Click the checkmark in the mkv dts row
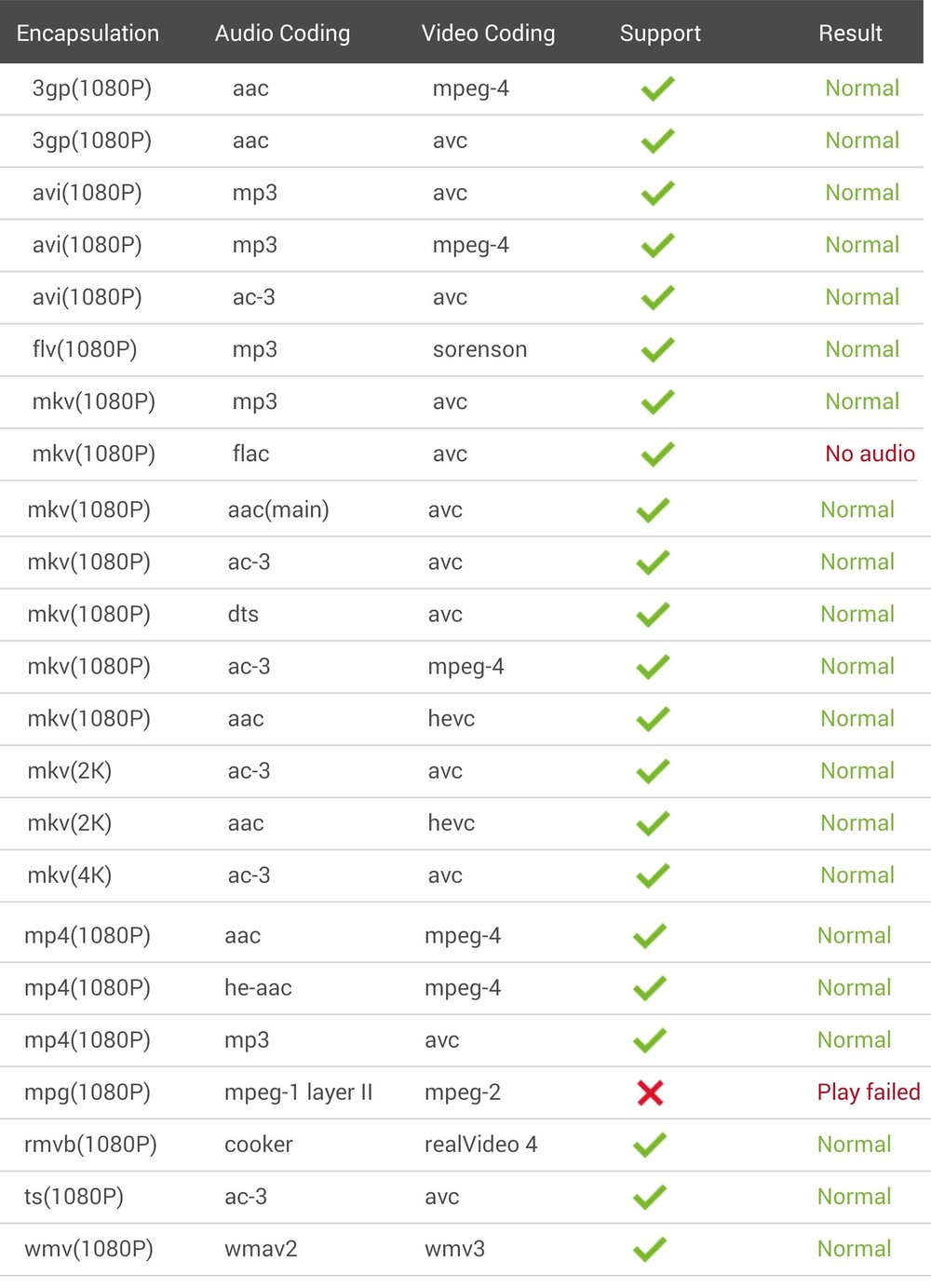Screen dimensions: 931x1288 pos(653,615)
